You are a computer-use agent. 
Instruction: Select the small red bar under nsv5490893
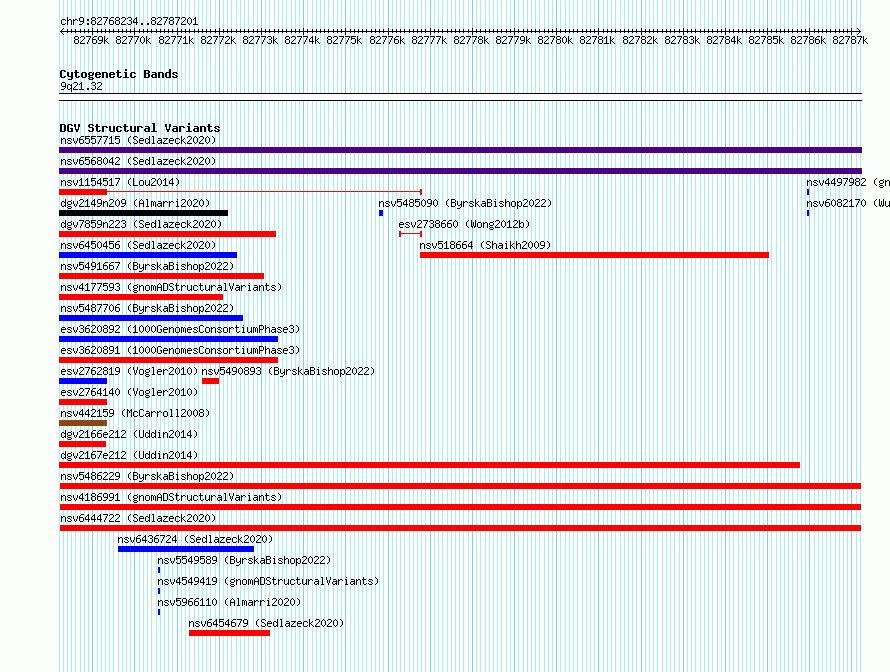coord(211,381)
